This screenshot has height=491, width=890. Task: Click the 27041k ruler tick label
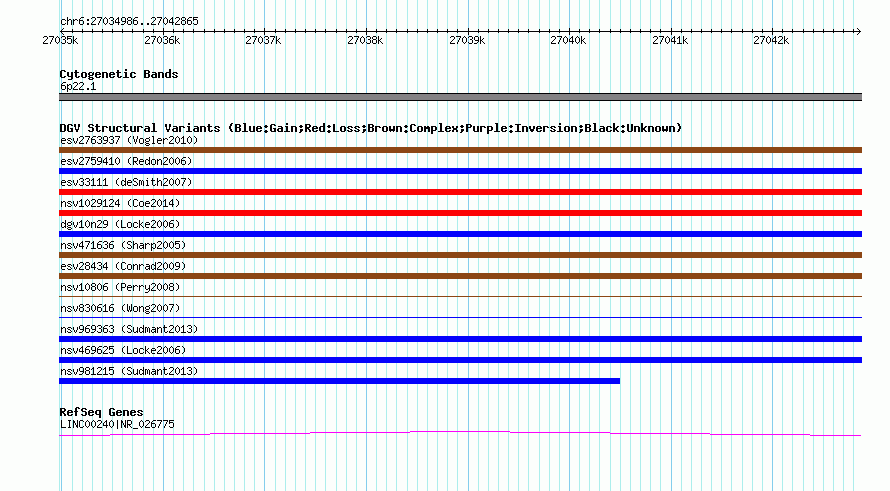point(670,40)
